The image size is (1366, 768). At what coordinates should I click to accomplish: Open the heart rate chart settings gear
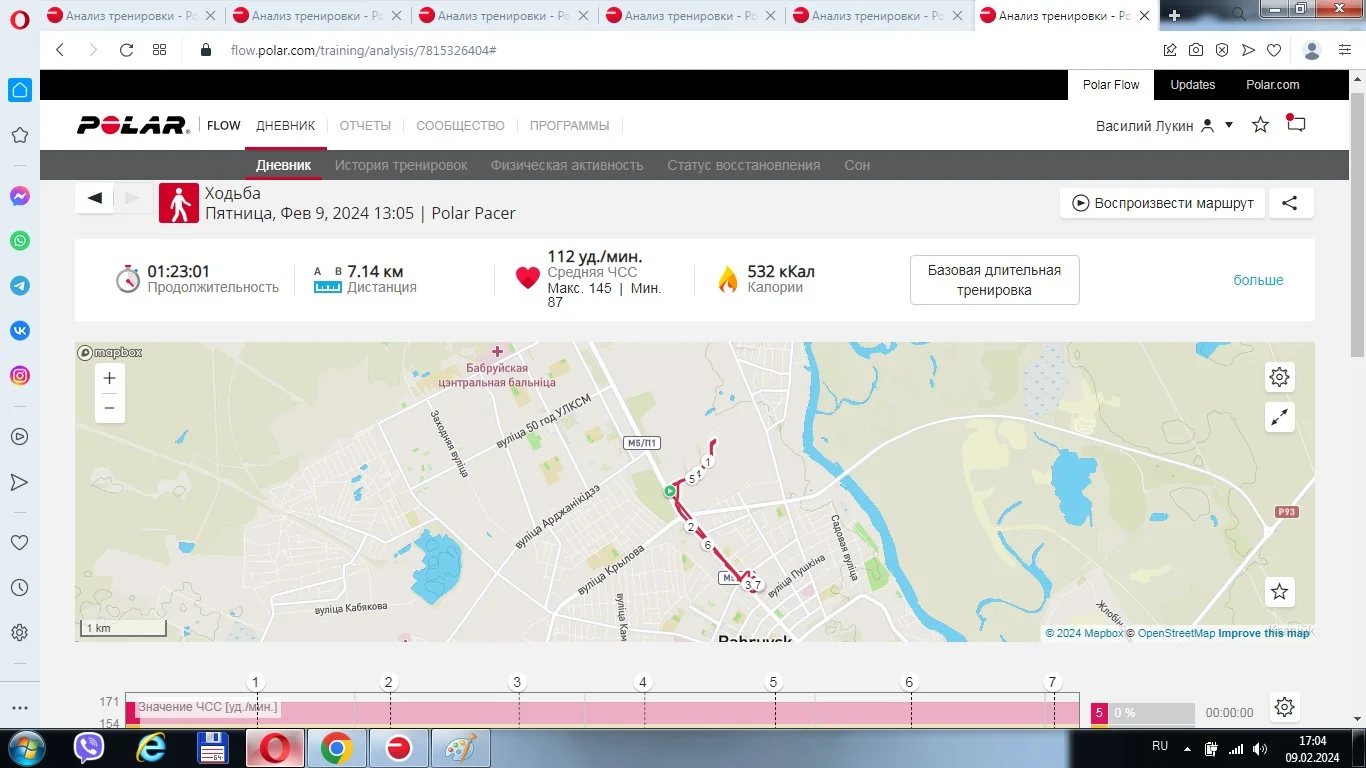1285,708
